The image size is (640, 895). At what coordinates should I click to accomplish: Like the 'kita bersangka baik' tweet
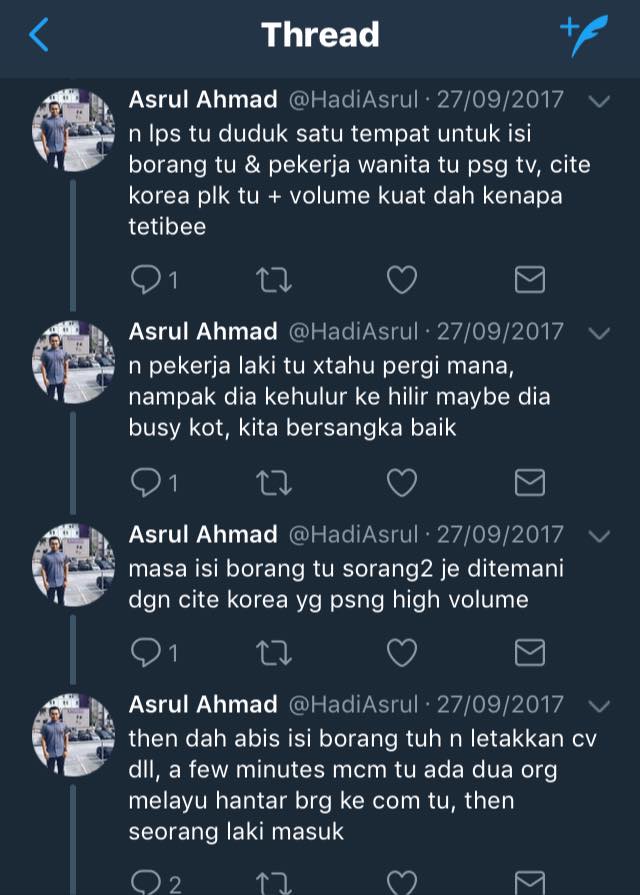pyautogui.click(x=402, y=483)
